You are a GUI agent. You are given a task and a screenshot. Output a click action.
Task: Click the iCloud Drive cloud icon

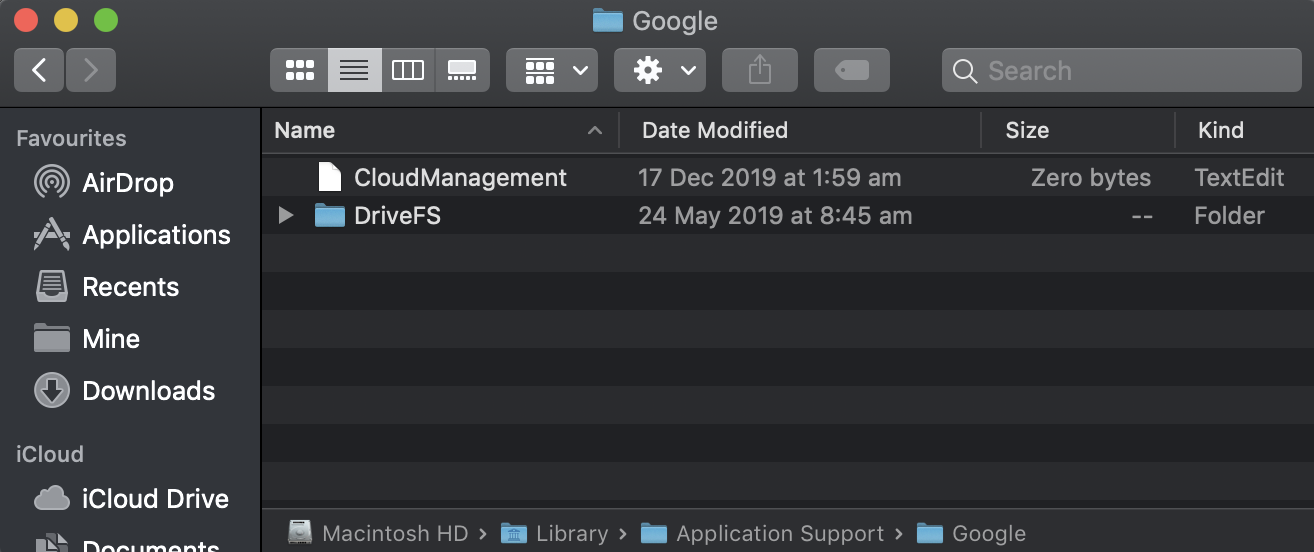(x=52, y=498)
